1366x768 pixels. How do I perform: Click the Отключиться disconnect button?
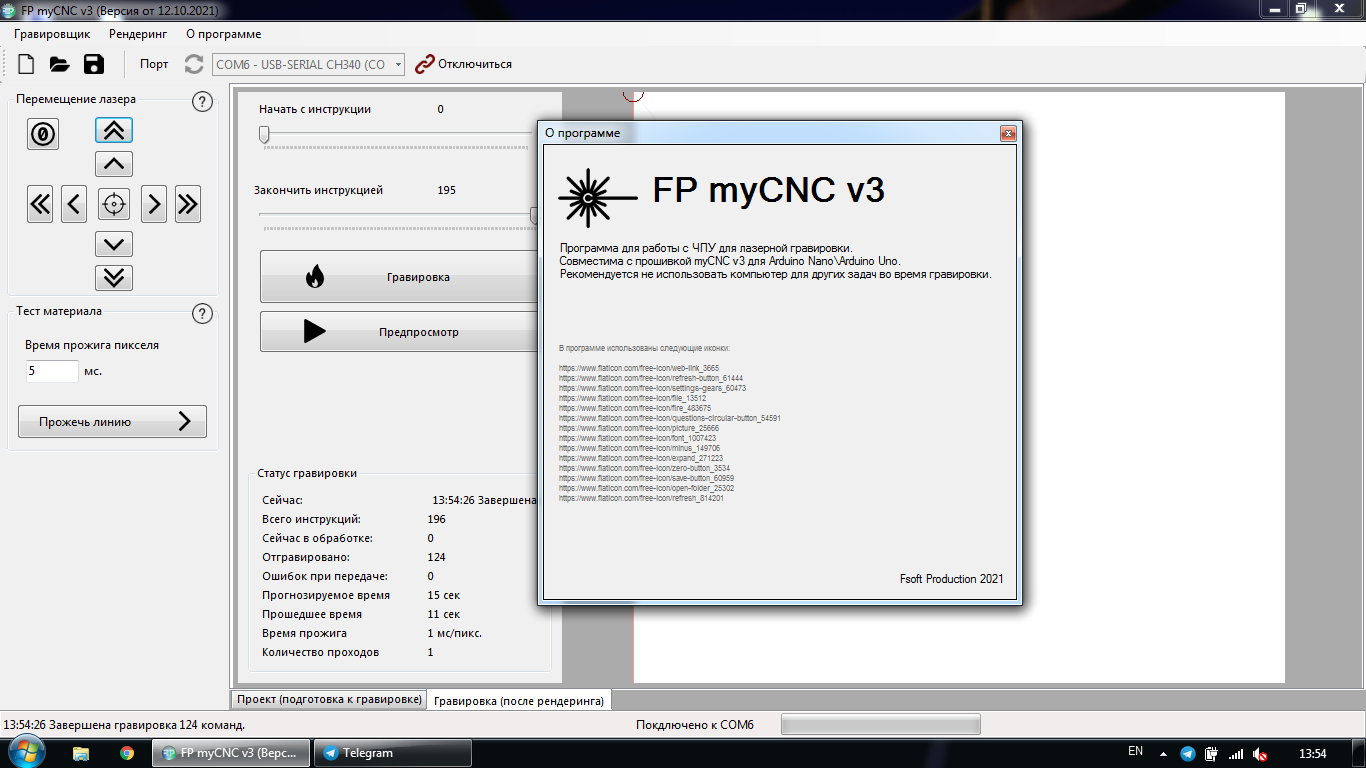point(463,64)
